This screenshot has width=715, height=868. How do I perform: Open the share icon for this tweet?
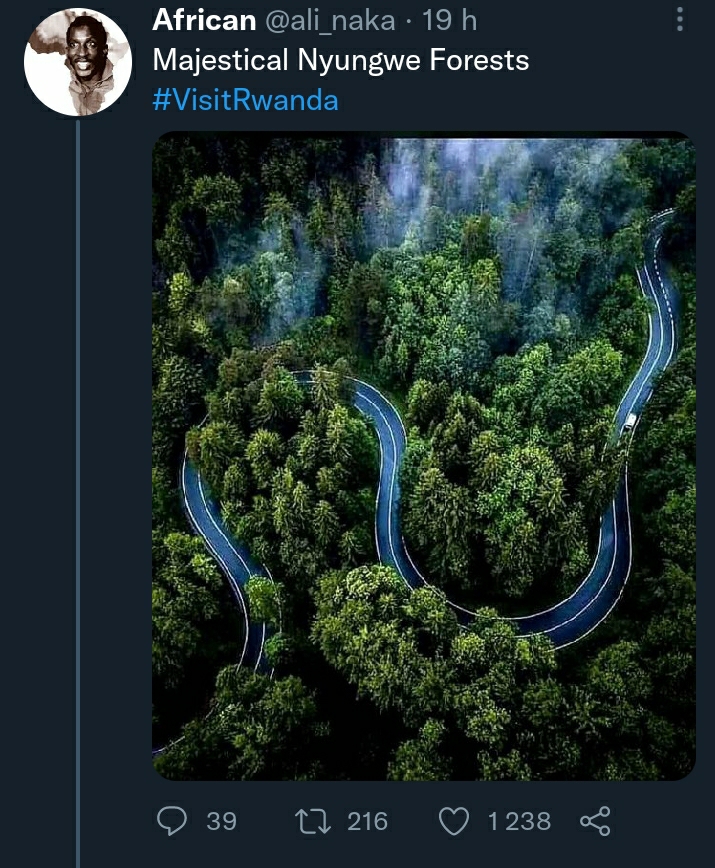click(x=595, y=821)
